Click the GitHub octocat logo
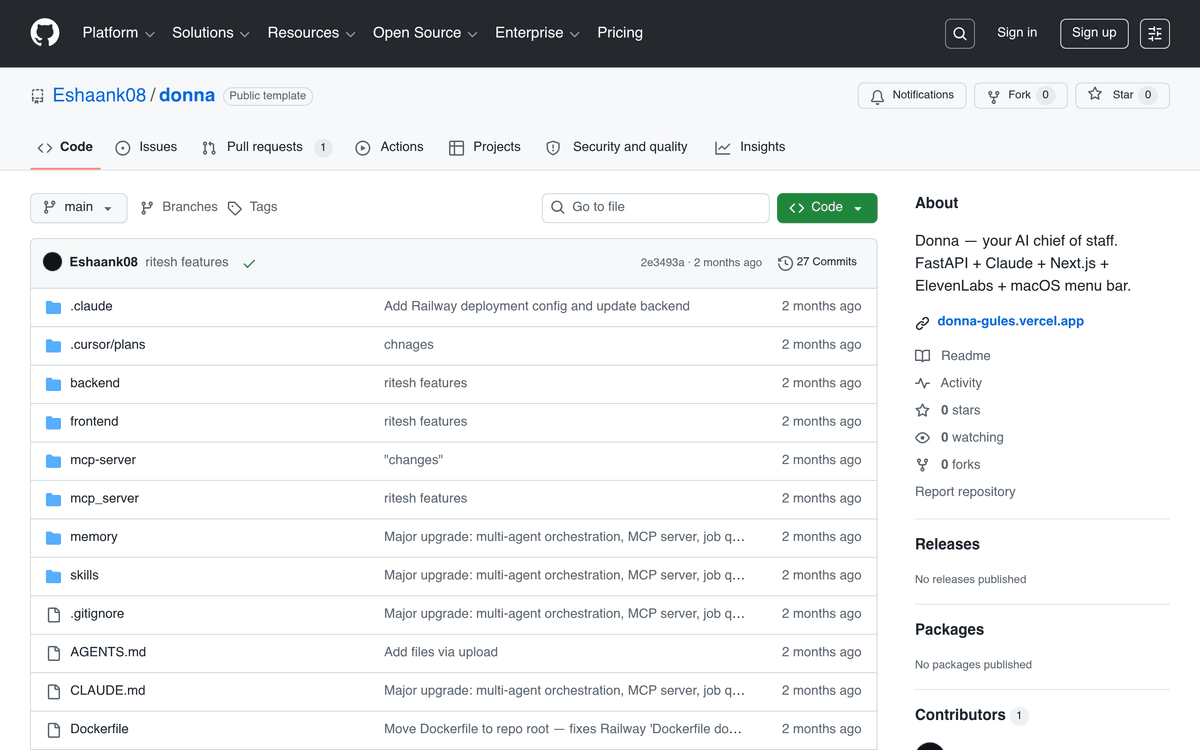The width and height of the screenshot is (1200, 750). 45,33
